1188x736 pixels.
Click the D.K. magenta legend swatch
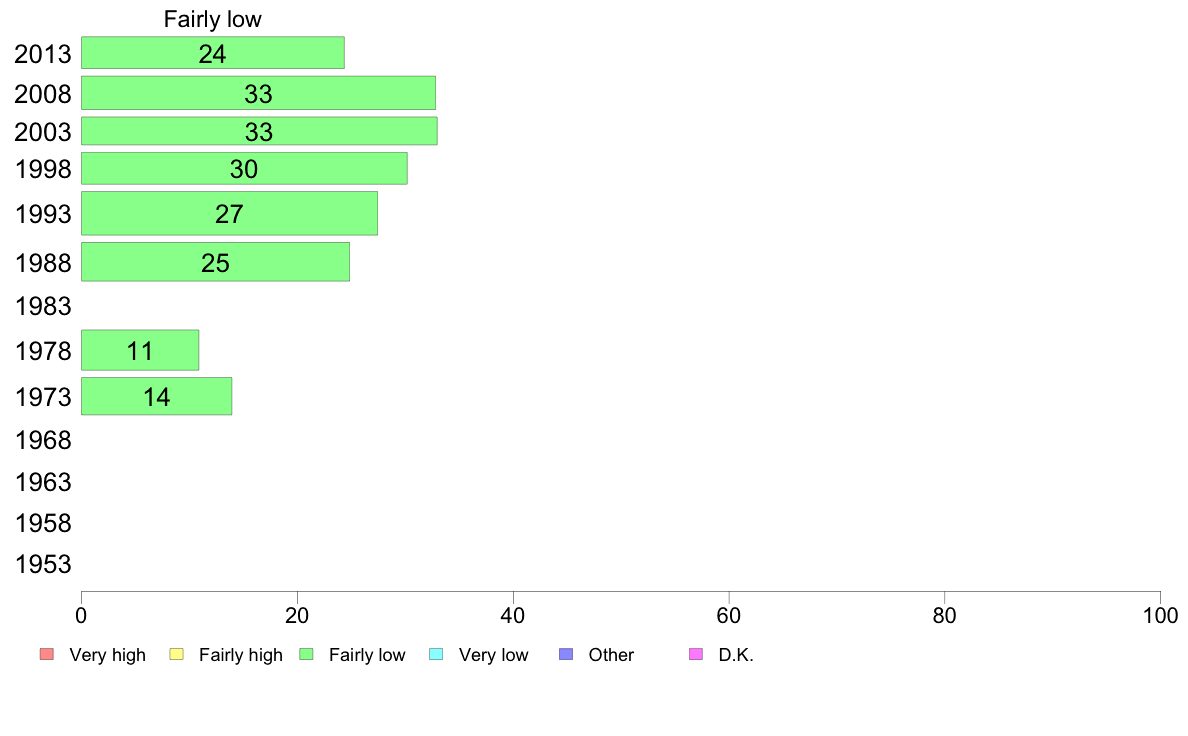[x=696, y=654]
